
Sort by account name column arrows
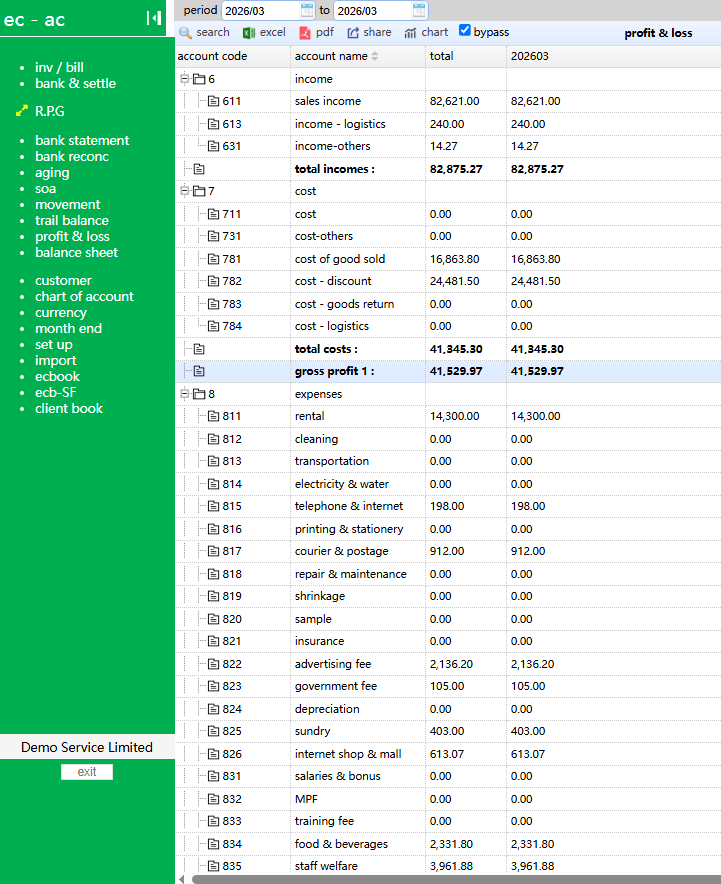point(375,56)
